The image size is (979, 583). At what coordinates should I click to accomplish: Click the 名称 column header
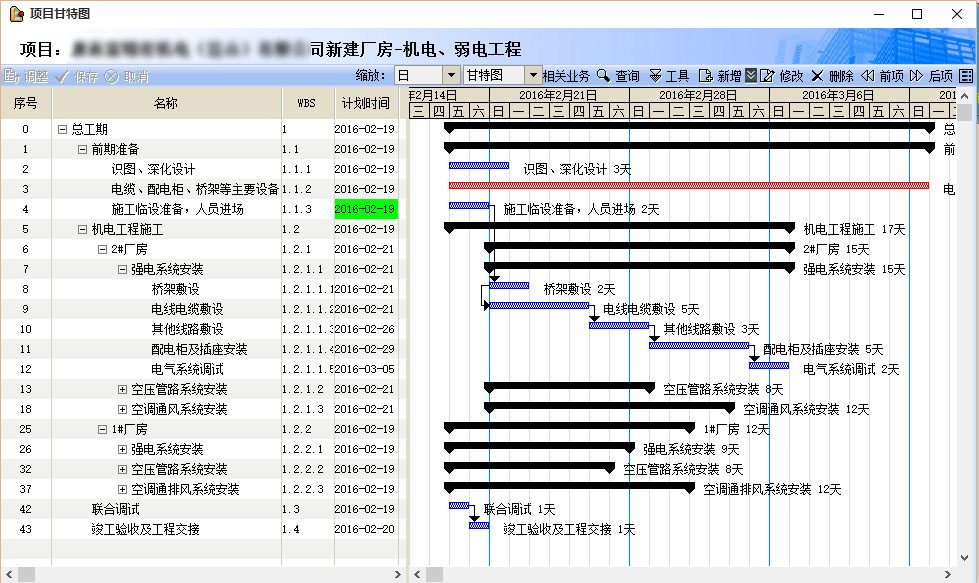click(x=166, y=103)
